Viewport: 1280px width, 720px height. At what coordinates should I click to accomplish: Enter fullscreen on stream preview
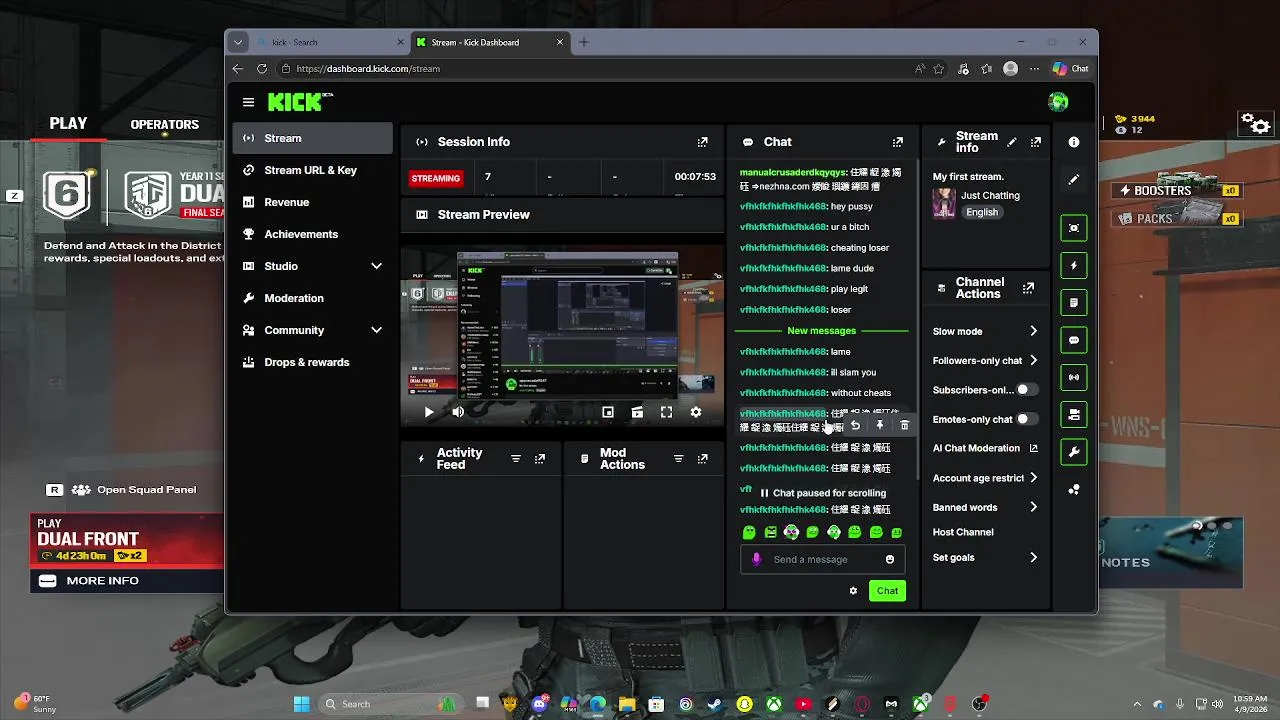coord(667,412)
